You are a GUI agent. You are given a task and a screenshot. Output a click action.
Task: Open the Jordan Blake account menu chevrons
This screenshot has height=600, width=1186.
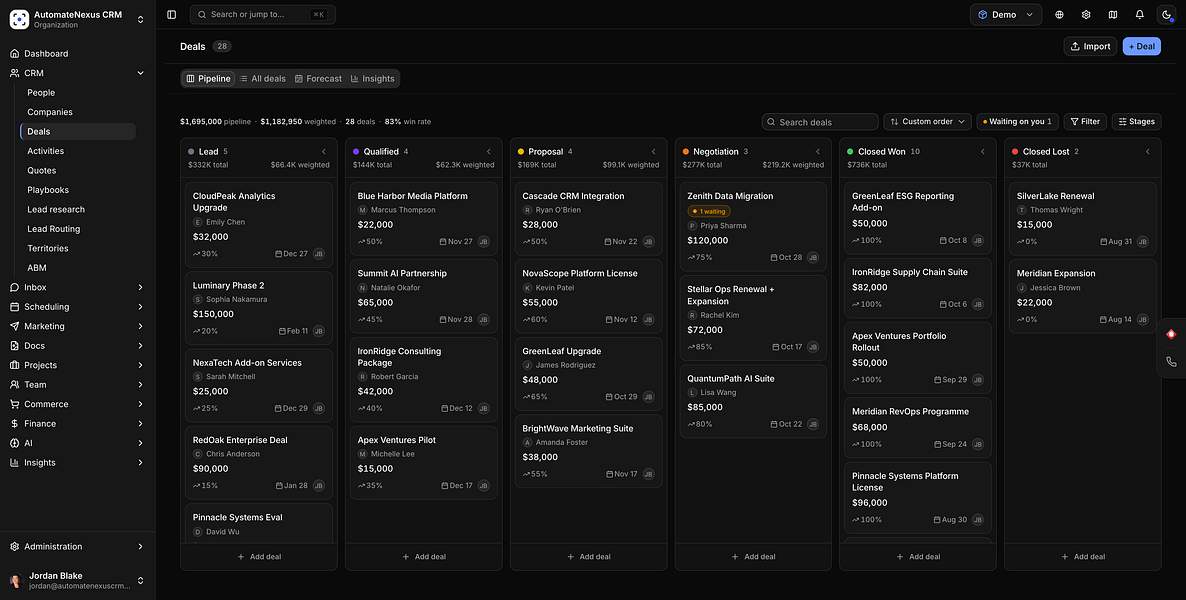tap(140, 581)
